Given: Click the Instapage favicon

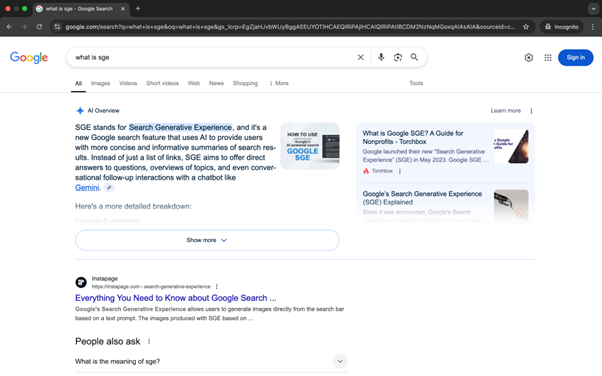Looking at the screenshot, I should click(81, 282).
